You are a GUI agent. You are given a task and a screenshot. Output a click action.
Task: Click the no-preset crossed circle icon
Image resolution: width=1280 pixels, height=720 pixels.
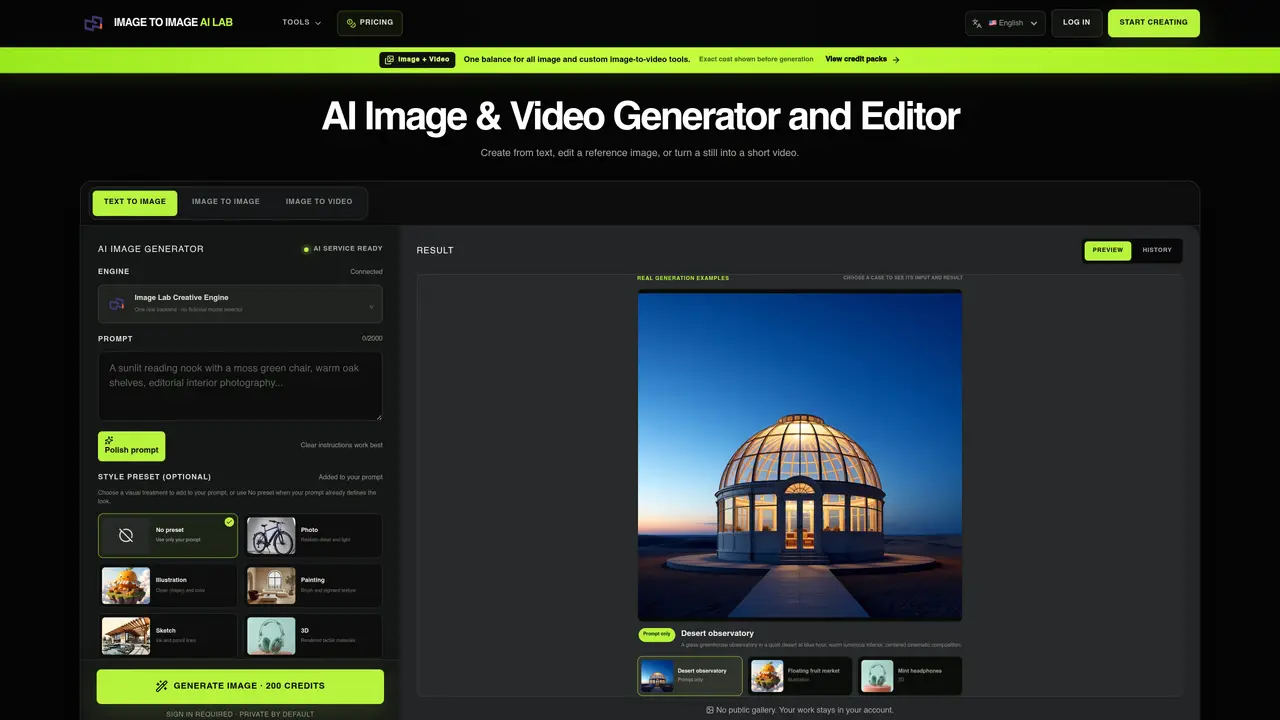126,536
